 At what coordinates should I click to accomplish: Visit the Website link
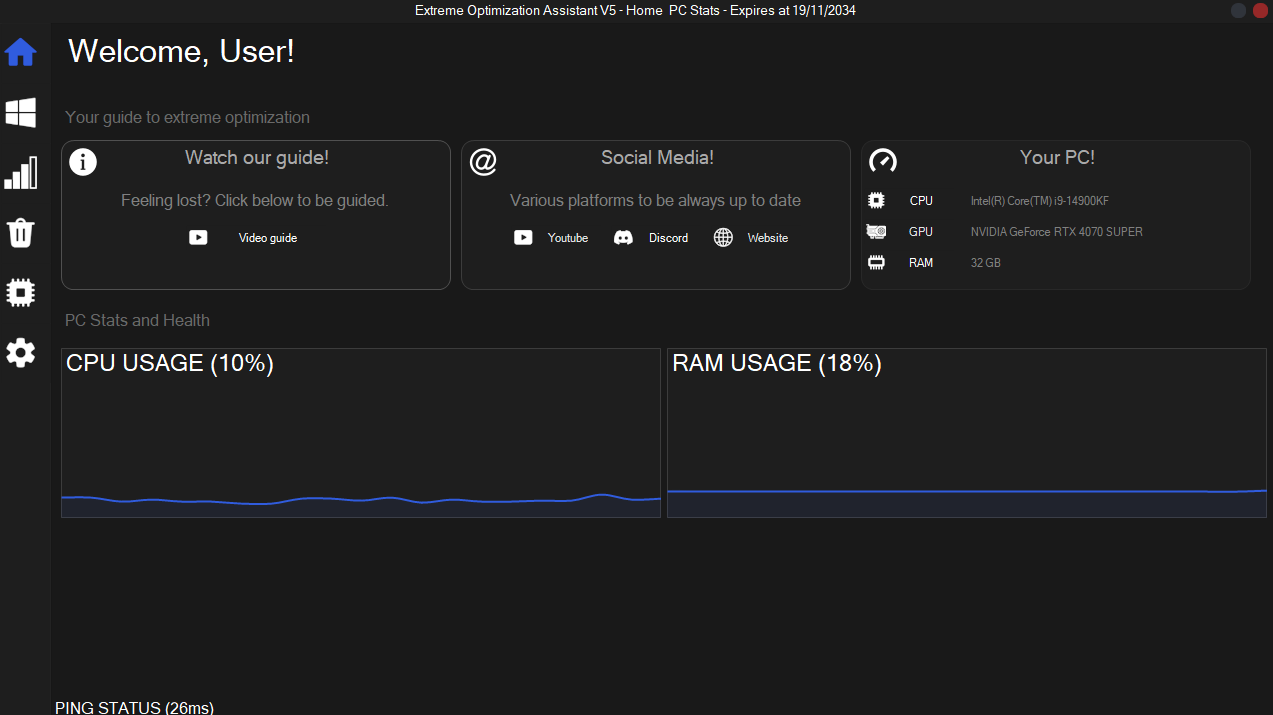tap(767, 238)
